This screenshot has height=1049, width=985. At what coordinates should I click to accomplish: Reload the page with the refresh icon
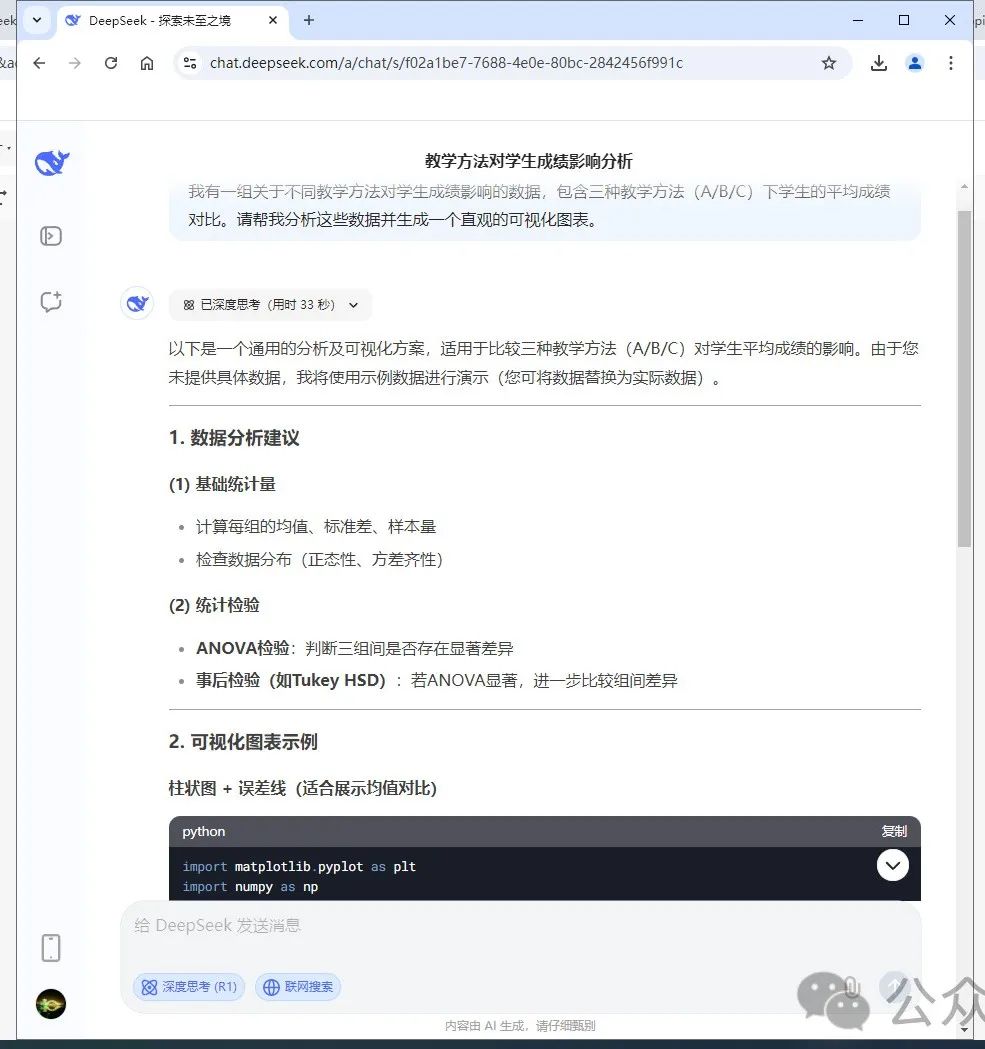click(x=110, y=62)
